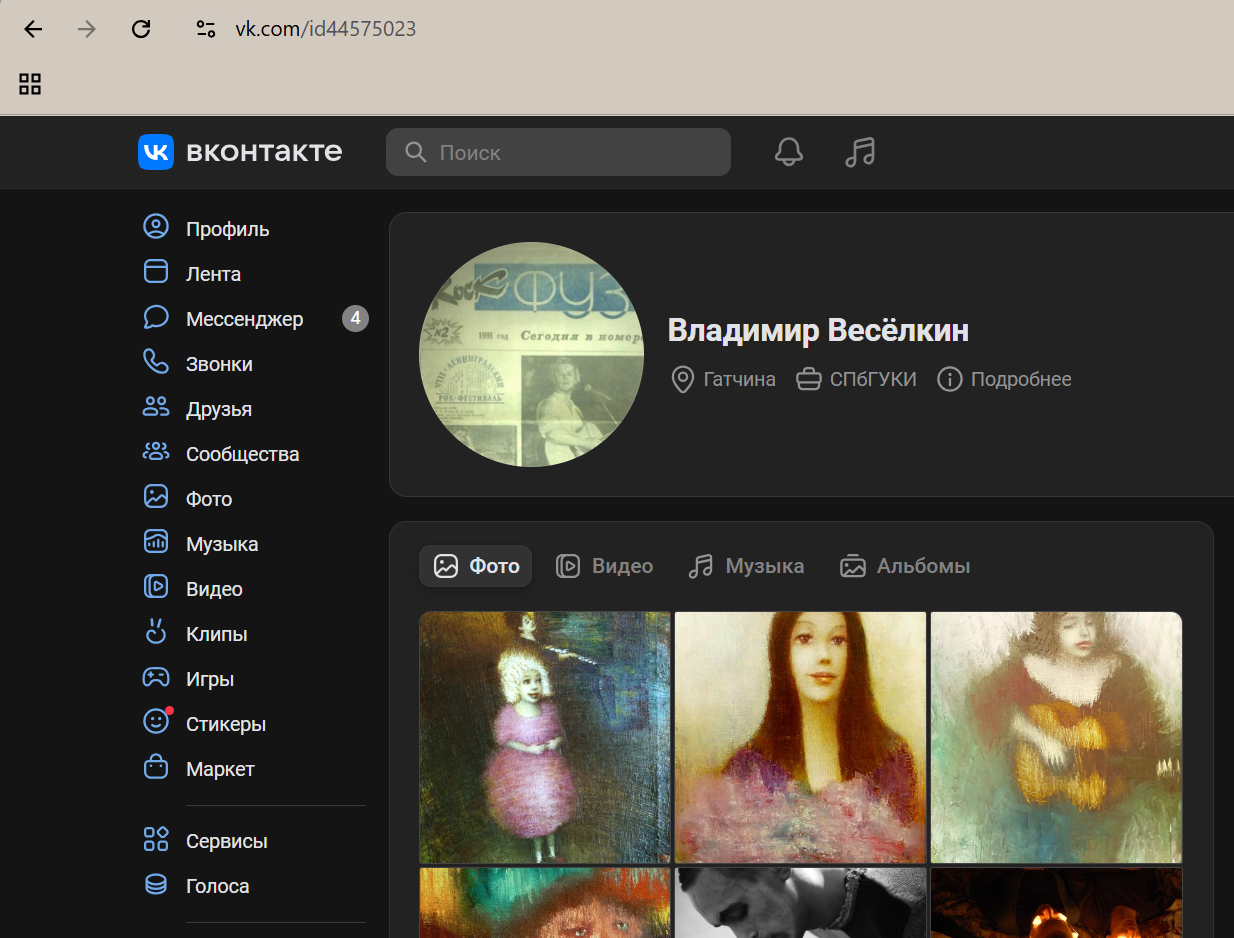Open Games (Игры) in sidebar
Image resolution: width=1234 pixels, height=938 pixels.
coord(209,679)
